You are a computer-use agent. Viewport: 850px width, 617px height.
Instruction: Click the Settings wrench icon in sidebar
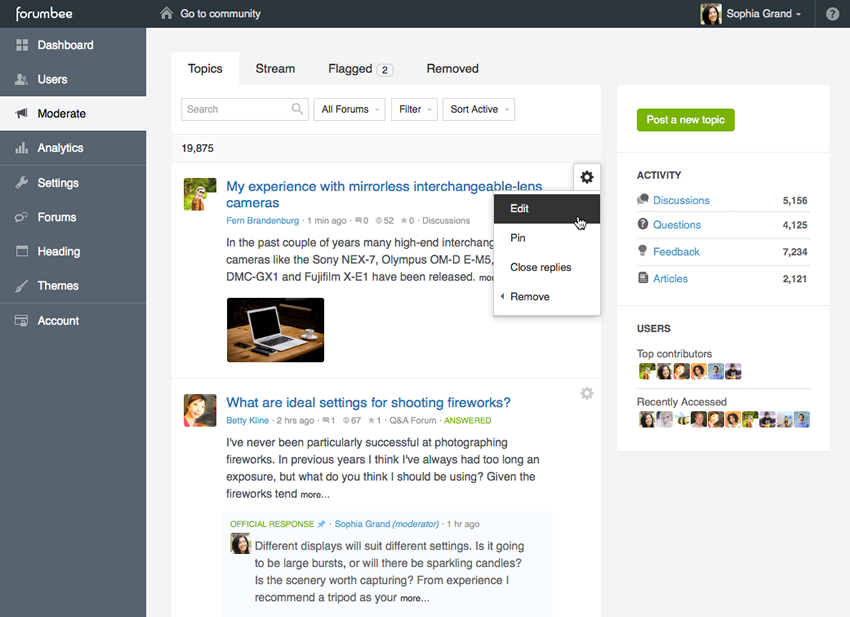tap(21, 183)
